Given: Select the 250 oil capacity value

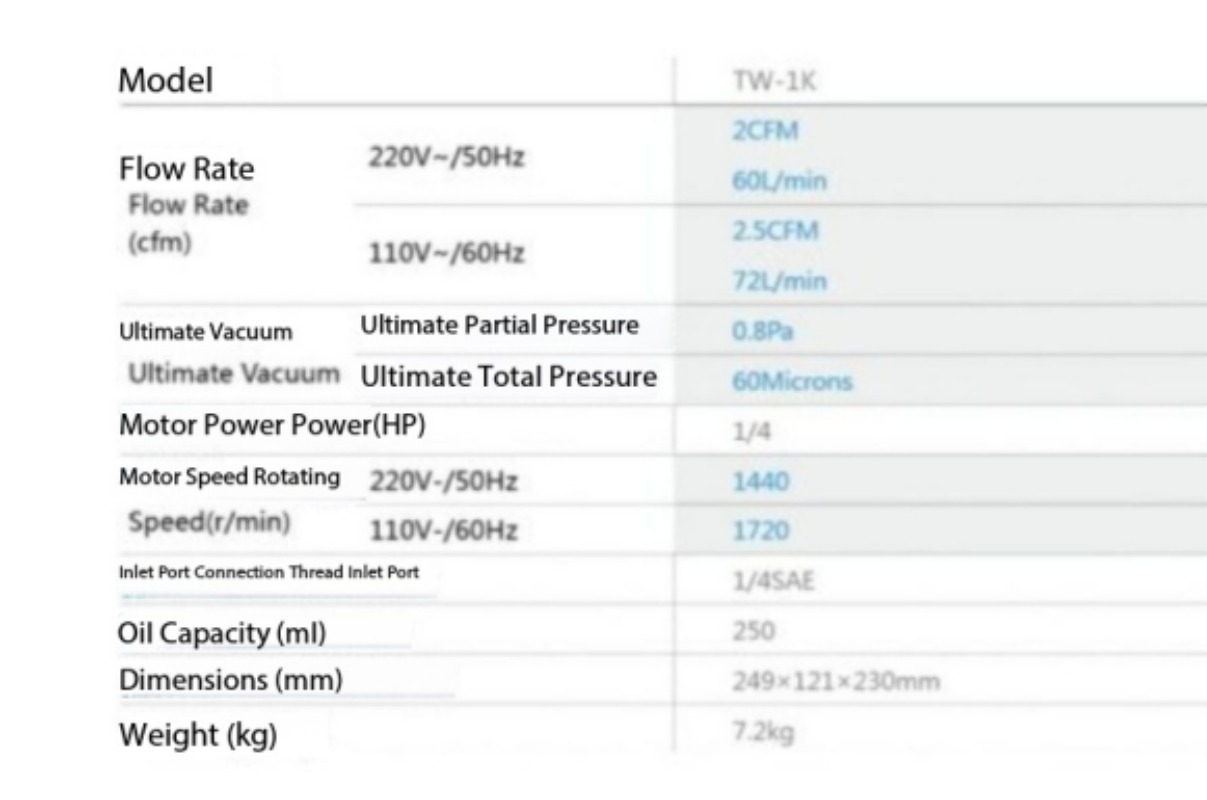Looking at the screenshot, I should (x=748, y=633).
